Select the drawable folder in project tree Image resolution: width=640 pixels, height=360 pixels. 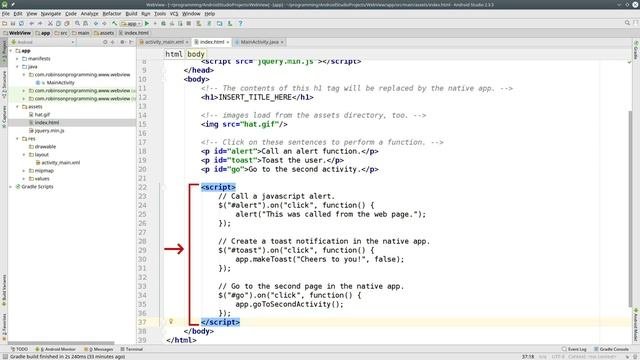(x=42, y=147)
